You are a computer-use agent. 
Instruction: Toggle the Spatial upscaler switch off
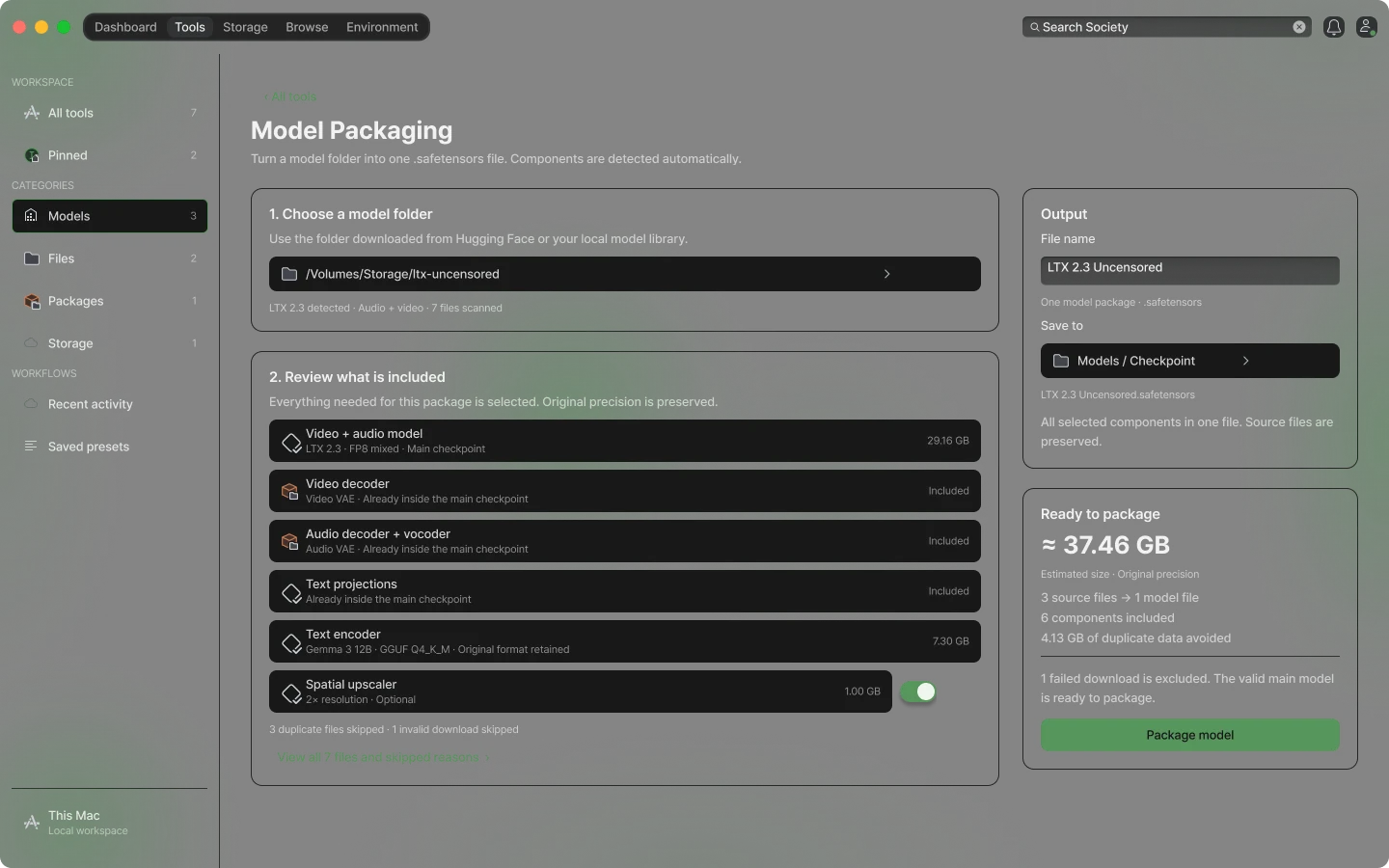click(x=917, y=692)
